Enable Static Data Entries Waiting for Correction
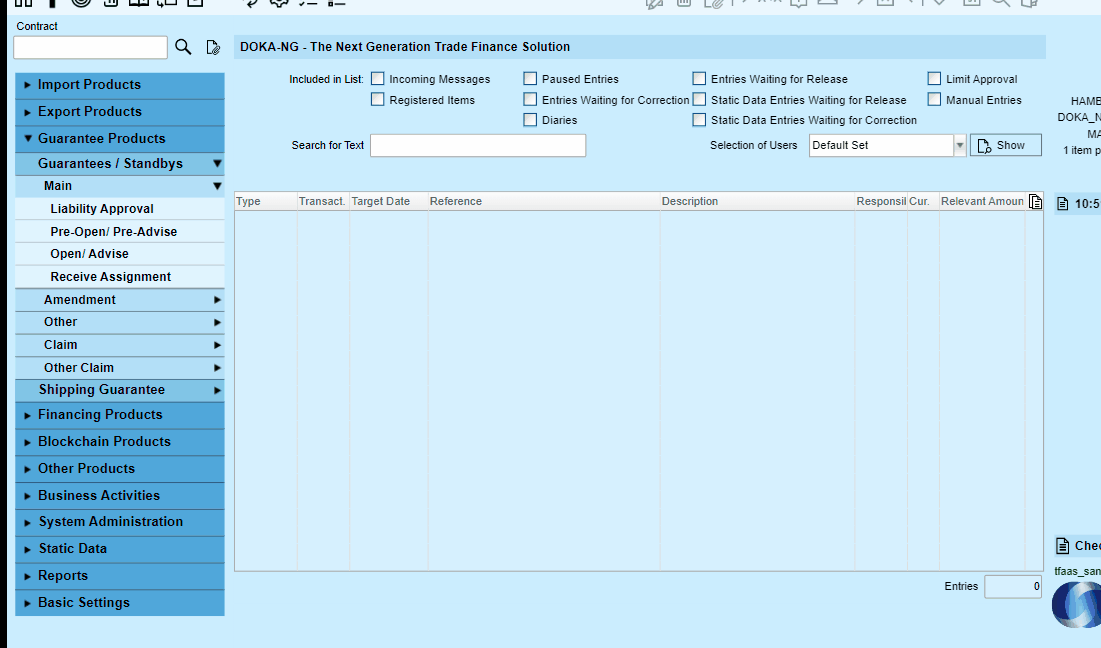 699,120
